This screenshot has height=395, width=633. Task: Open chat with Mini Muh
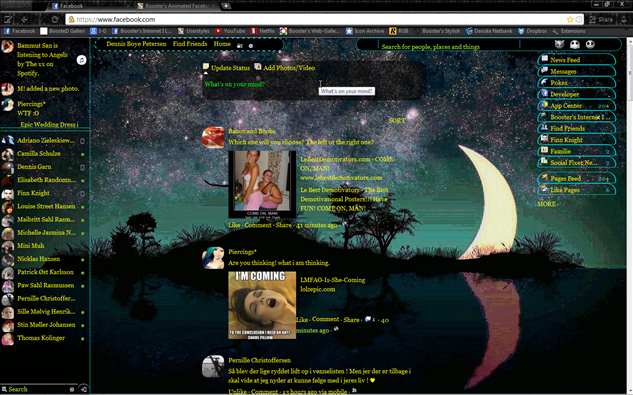point(44,246)
